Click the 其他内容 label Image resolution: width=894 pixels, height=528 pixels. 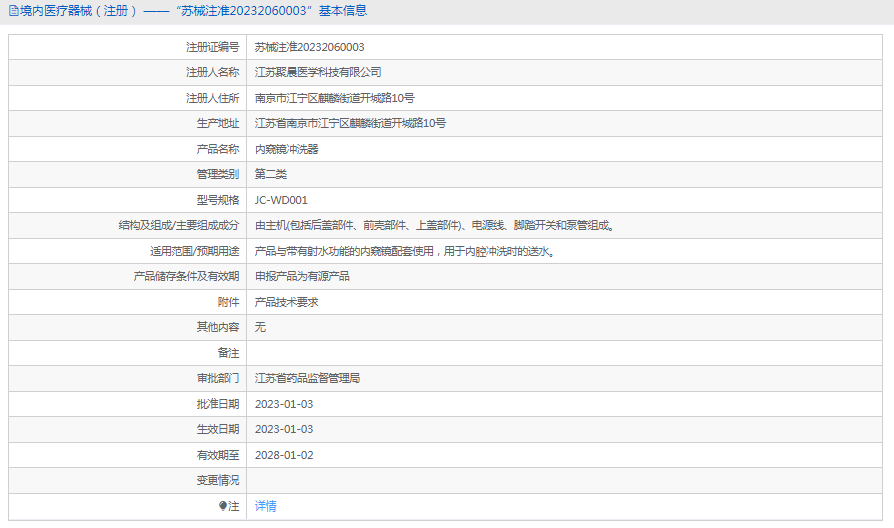[x=218, y=327]
